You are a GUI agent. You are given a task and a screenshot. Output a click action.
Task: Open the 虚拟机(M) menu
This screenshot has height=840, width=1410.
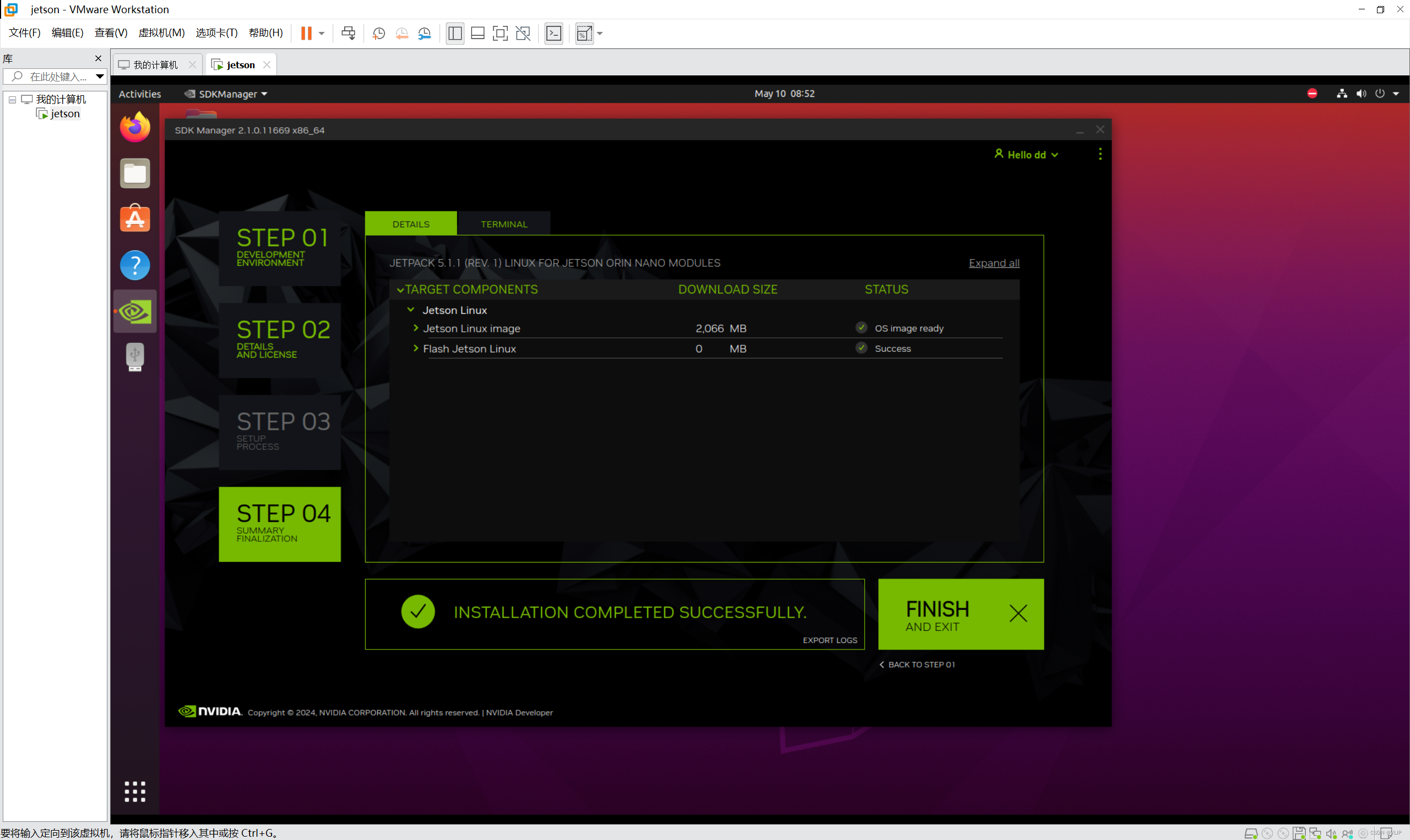coord(161,32)
